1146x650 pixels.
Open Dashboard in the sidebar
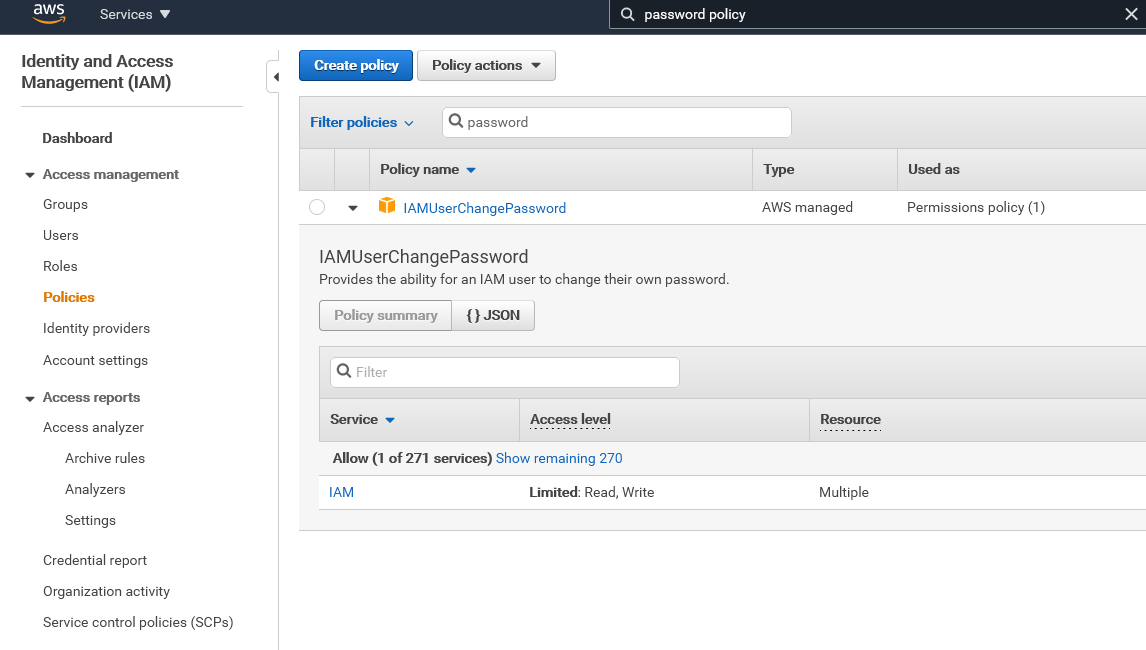(x=77, y=138)
